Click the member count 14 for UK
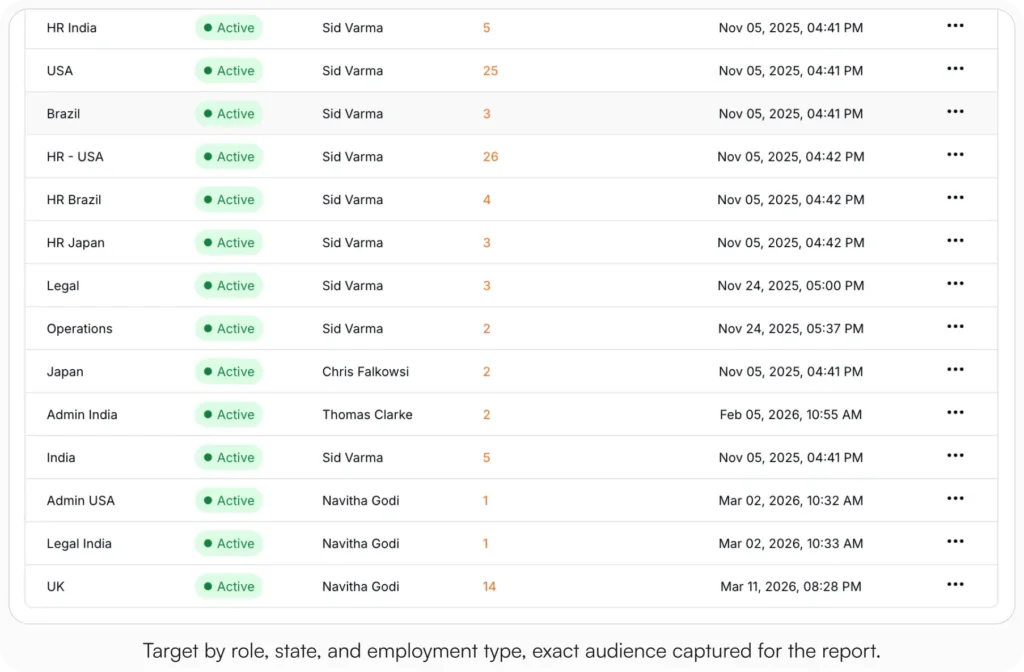Screen dimensions: 1024x672 click(x=489, y=586)
